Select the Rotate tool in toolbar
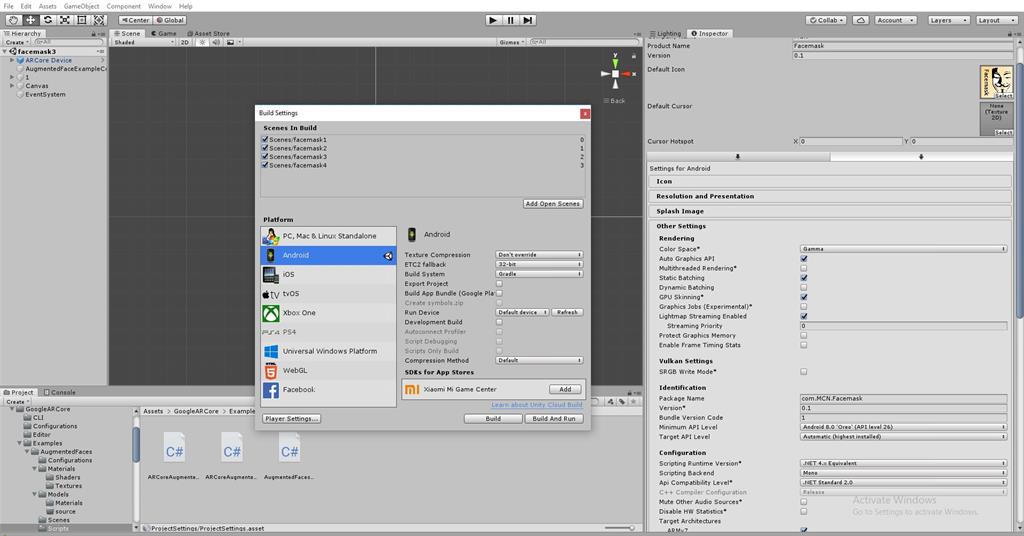The width and height of the screenshot is (1024, 536). [48, 20]
